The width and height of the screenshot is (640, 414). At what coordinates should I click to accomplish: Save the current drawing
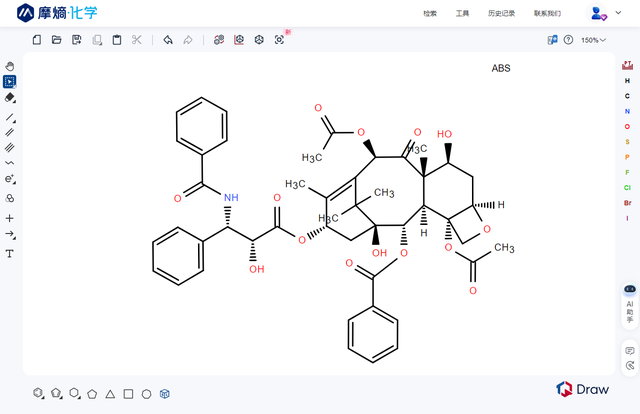coord(76,40)
